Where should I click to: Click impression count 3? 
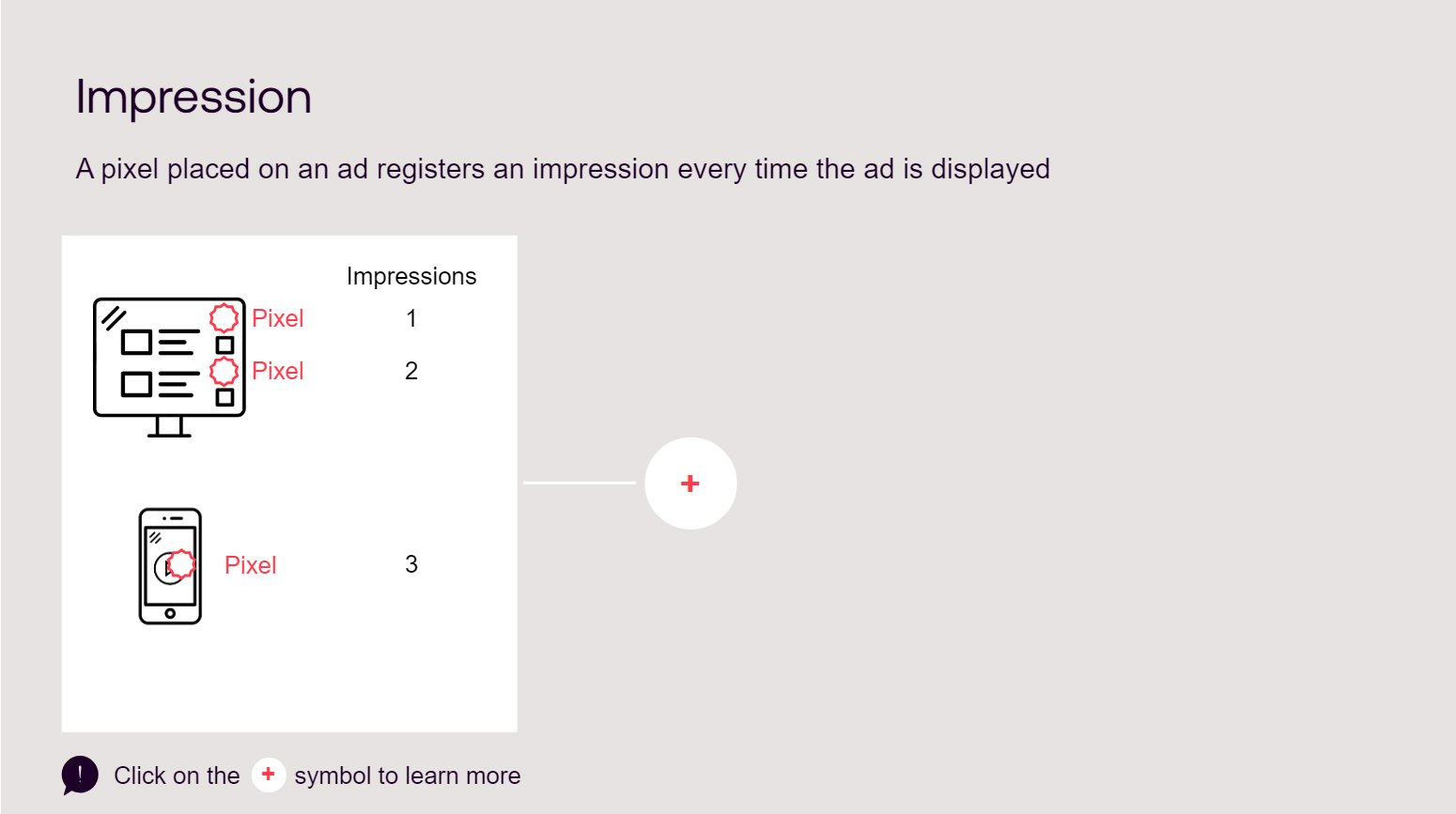411,564
